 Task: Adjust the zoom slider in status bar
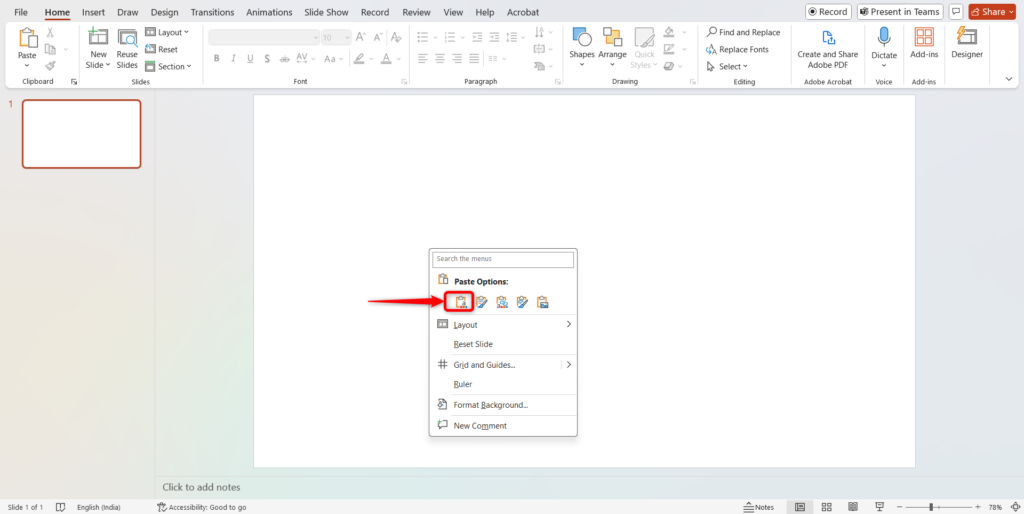coord(931,507)
